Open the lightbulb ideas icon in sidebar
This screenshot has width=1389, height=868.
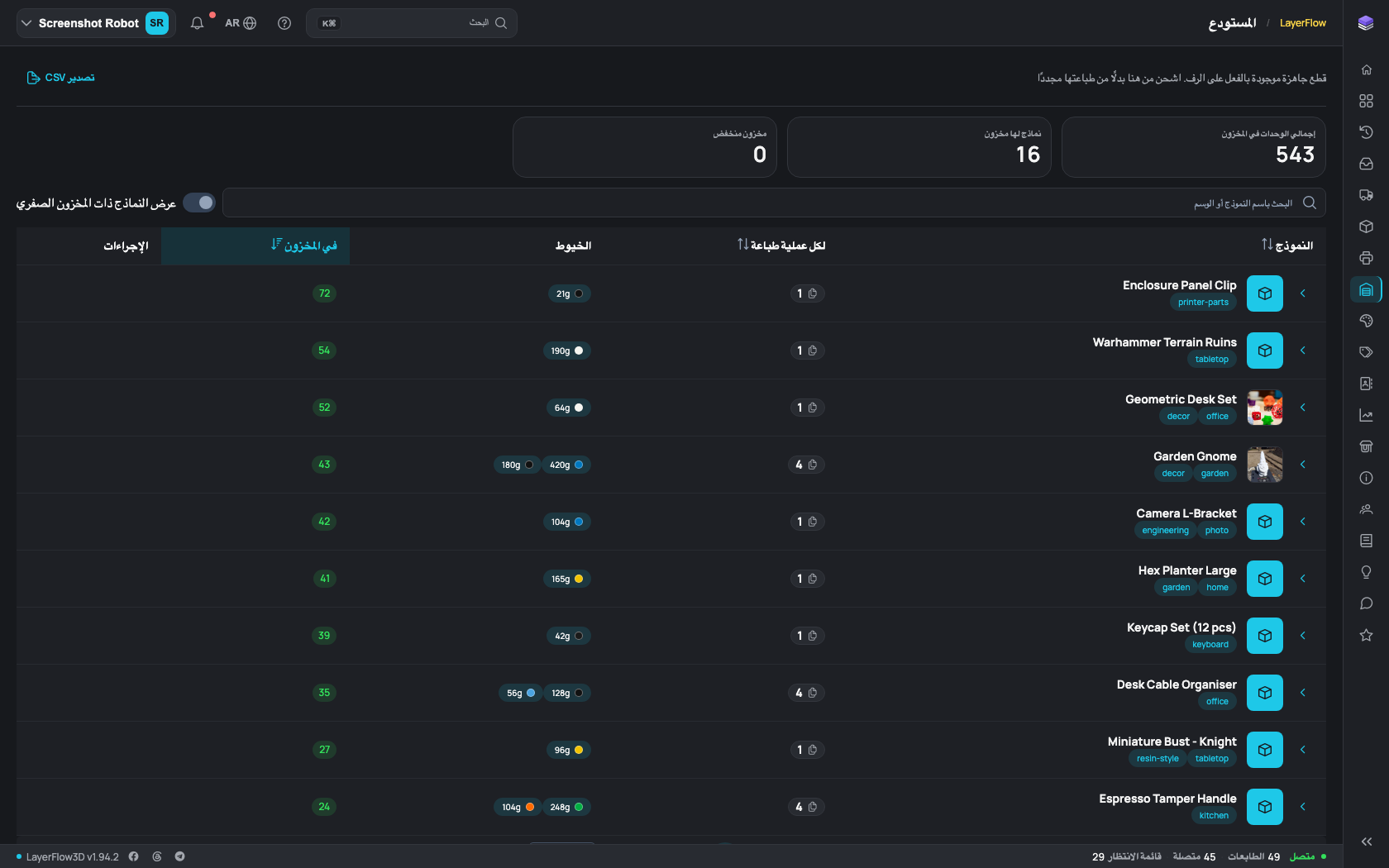click(1366, 572)
